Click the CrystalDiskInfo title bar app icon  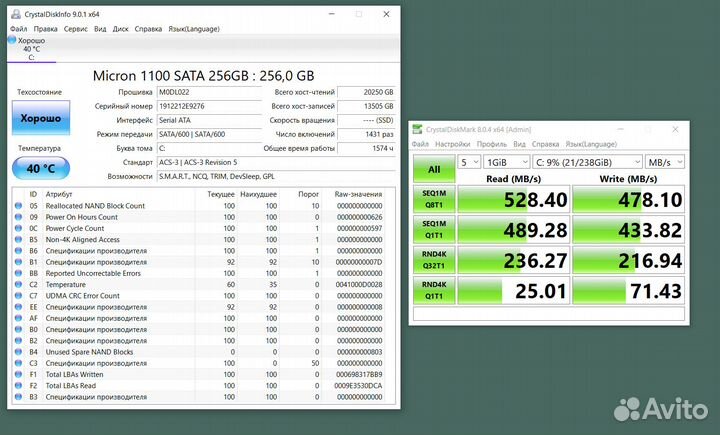pyautogui.click(x=16, y=14)
